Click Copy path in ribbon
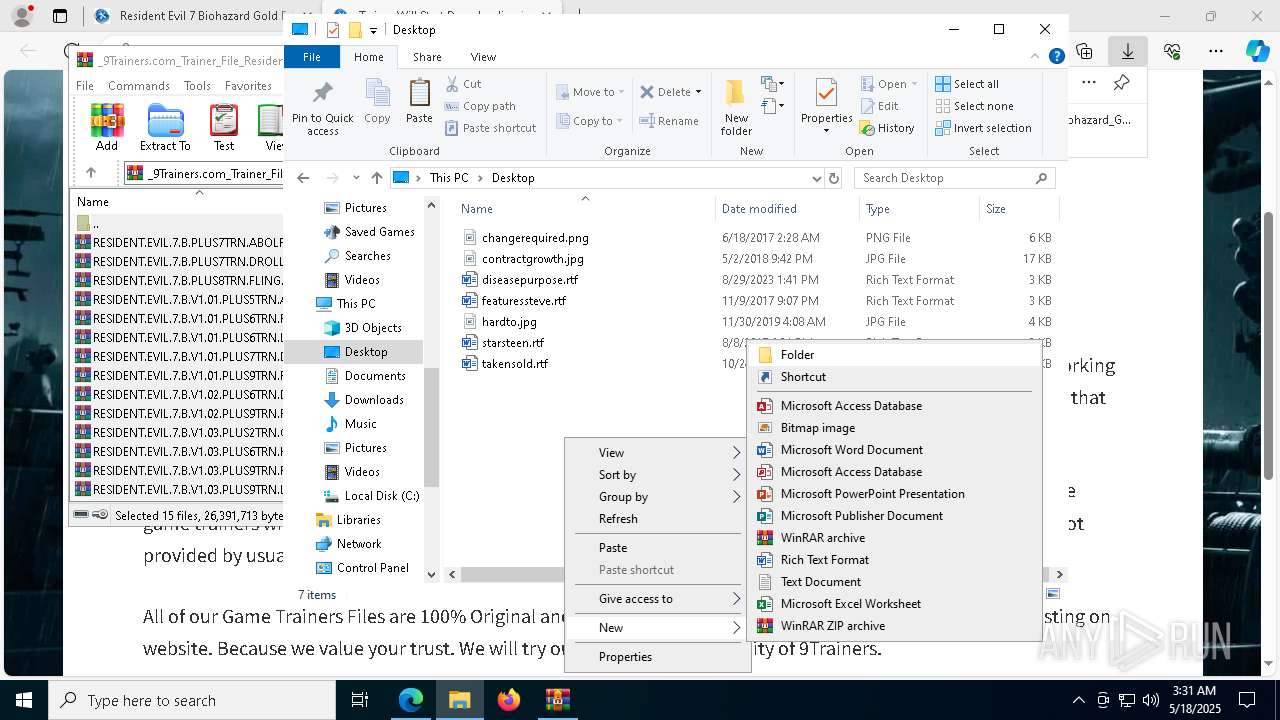Viewport: 1280px width, 720px height. (480, 106)
